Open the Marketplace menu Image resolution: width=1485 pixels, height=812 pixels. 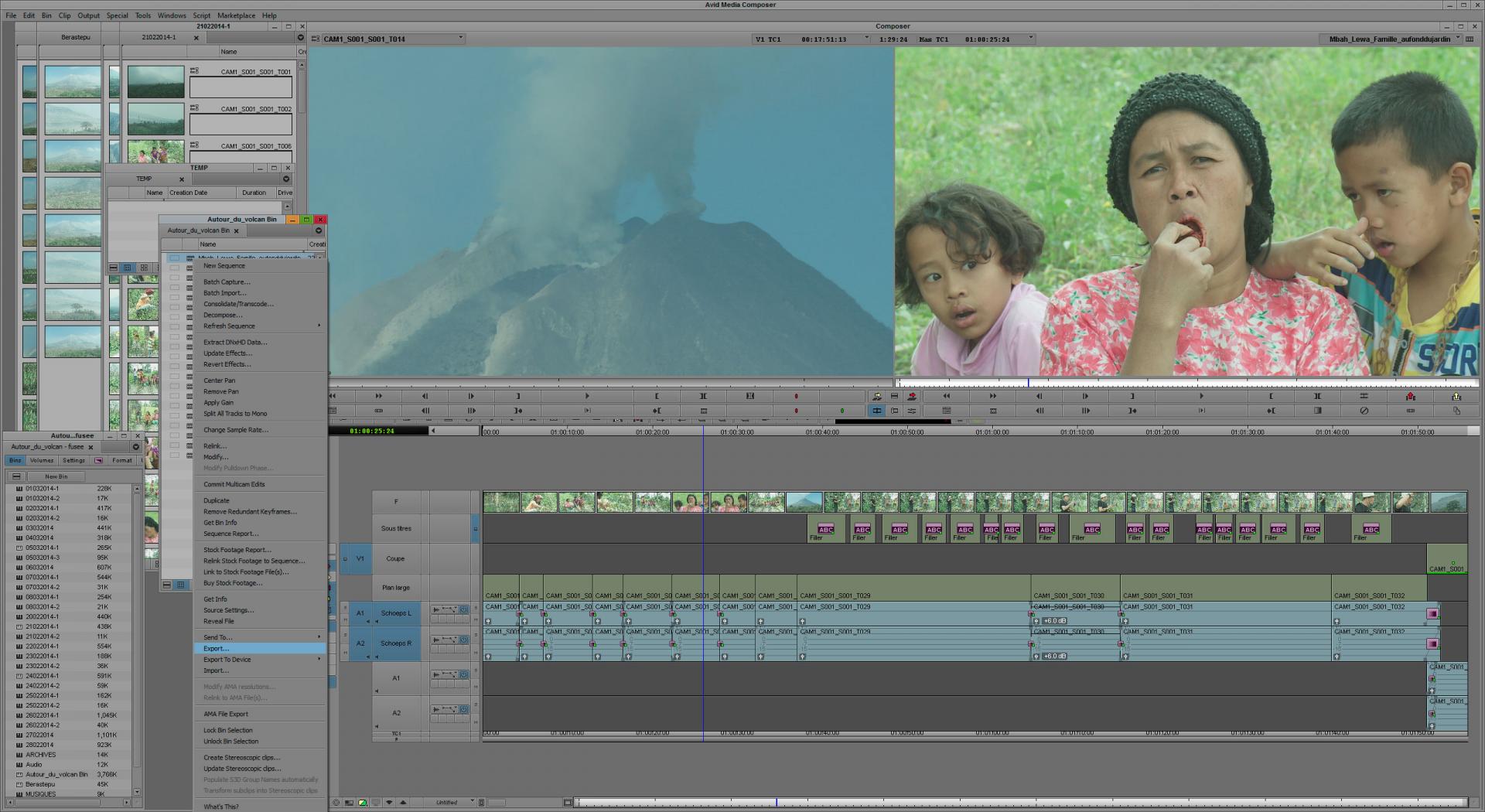pos(236,15)
